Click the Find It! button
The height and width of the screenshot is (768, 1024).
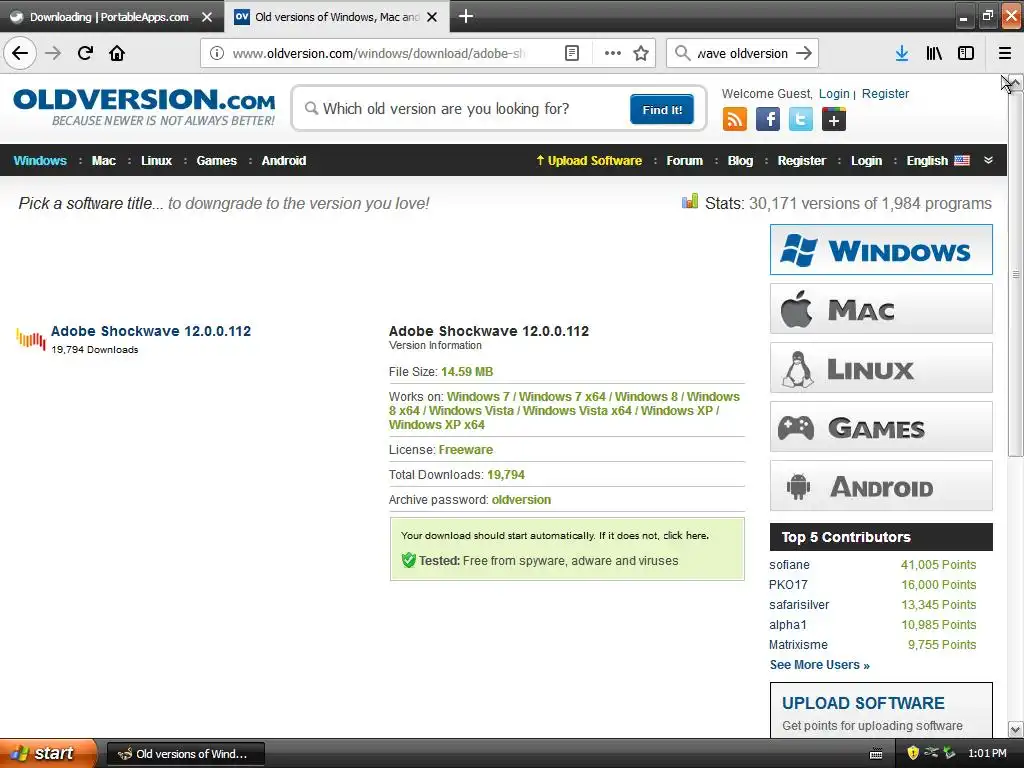pyautogui.click(x=662, y=109)
